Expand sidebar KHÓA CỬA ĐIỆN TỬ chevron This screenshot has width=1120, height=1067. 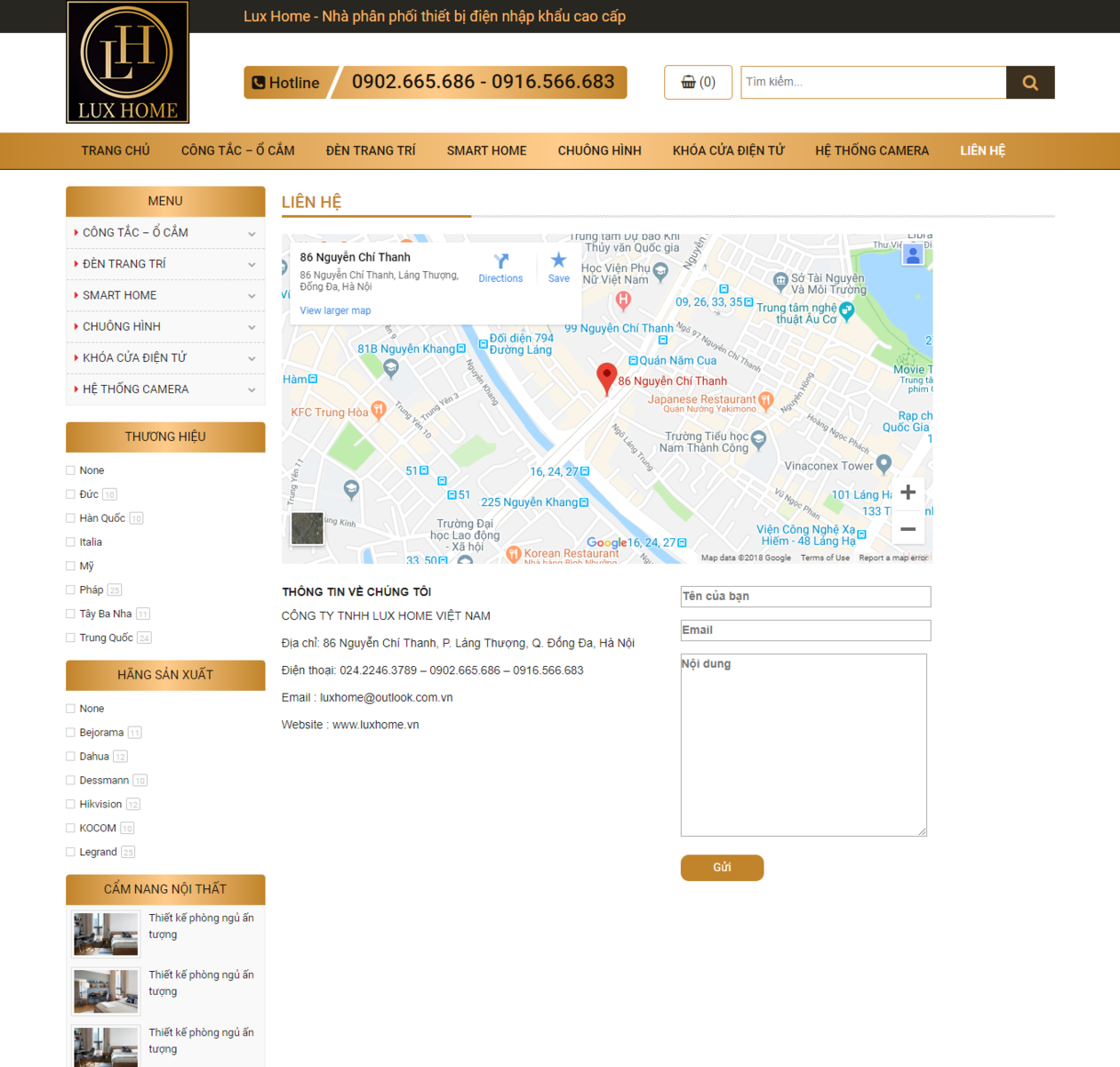point(252,358)
